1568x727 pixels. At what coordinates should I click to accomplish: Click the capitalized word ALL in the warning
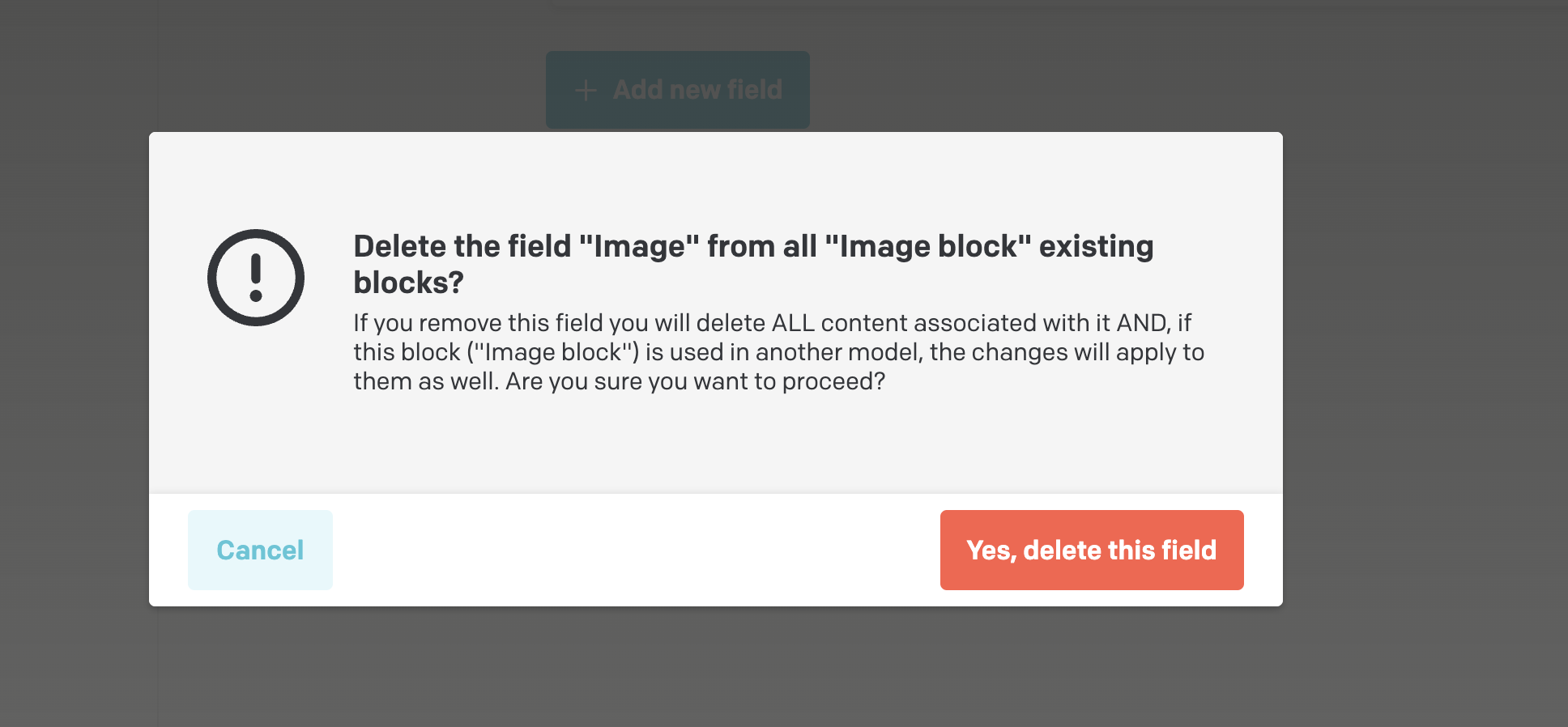click(793, 323)
